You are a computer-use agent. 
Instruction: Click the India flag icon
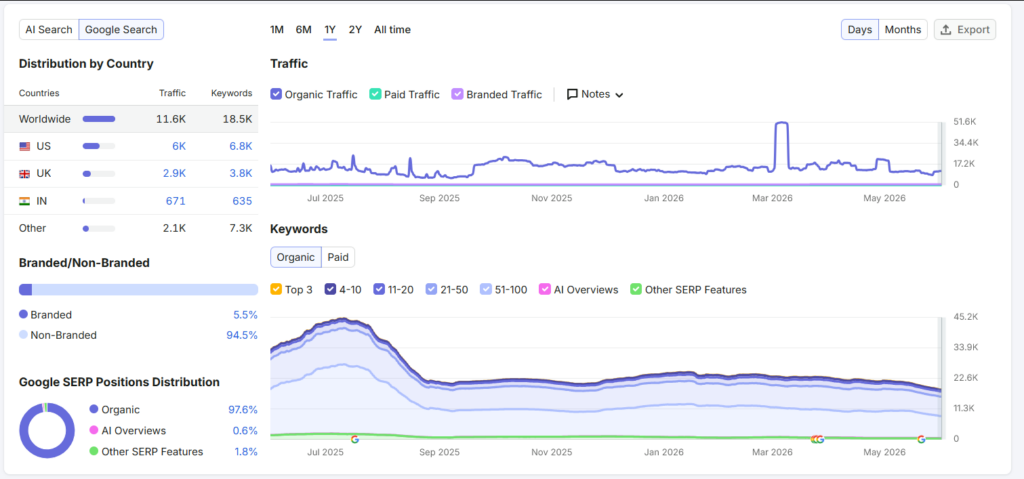point(25,201)
